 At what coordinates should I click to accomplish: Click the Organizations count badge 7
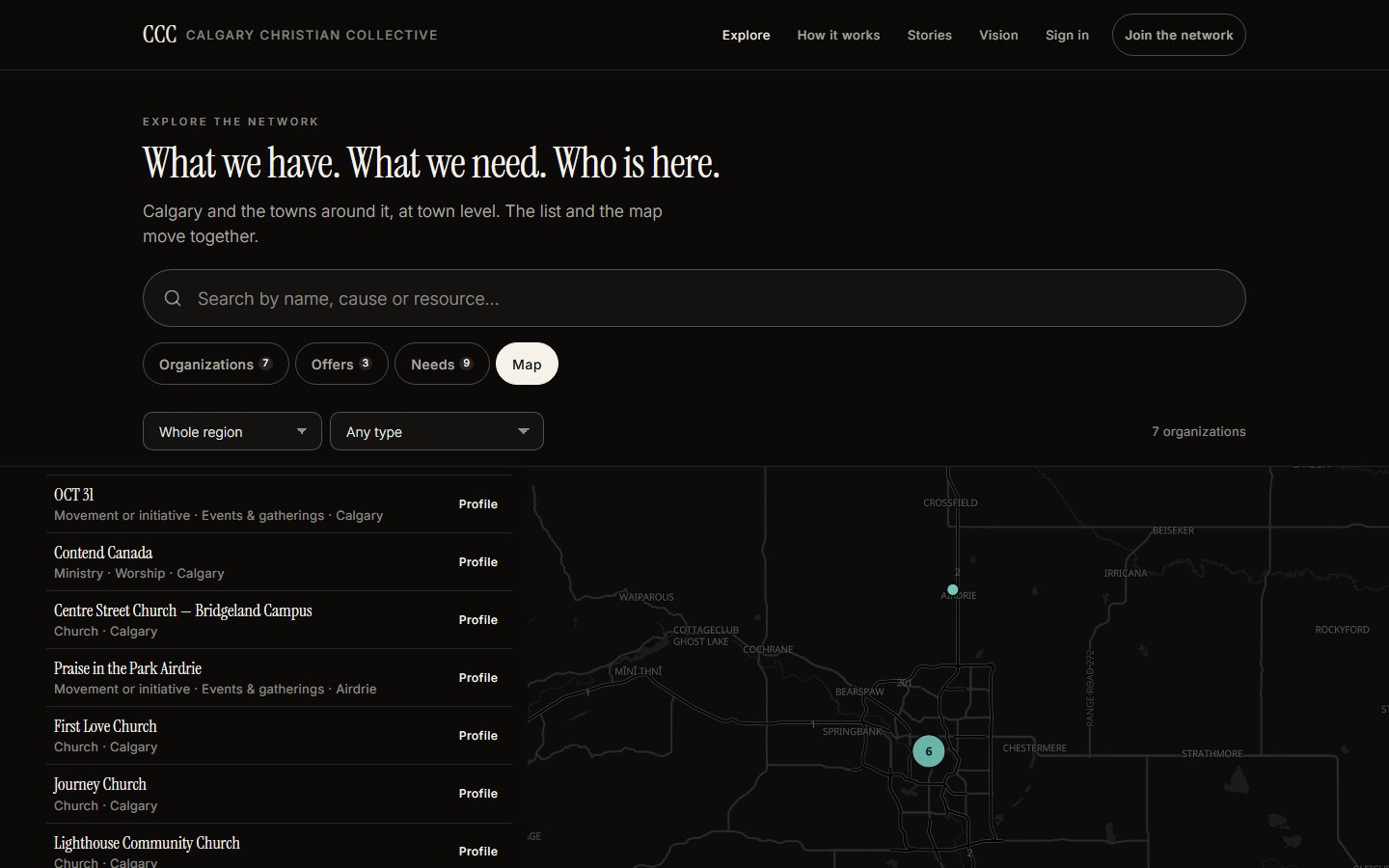pyautogui.click(x=265, y=363)
